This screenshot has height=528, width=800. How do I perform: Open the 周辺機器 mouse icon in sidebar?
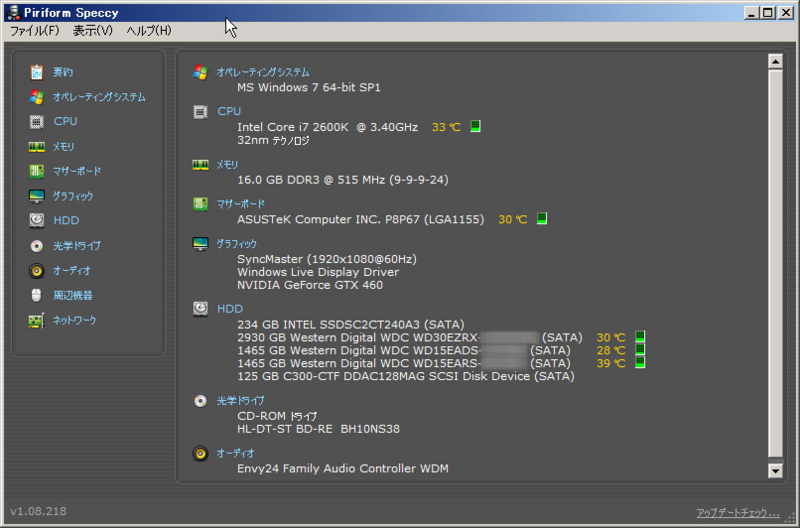(36, 295)
